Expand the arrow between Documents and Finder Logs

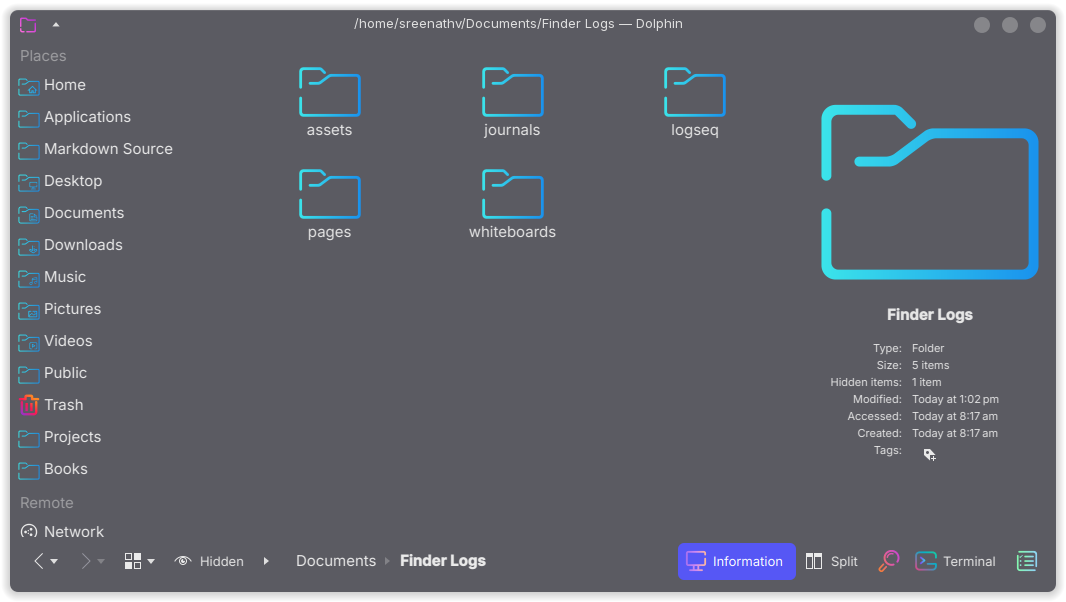point(388,561)
